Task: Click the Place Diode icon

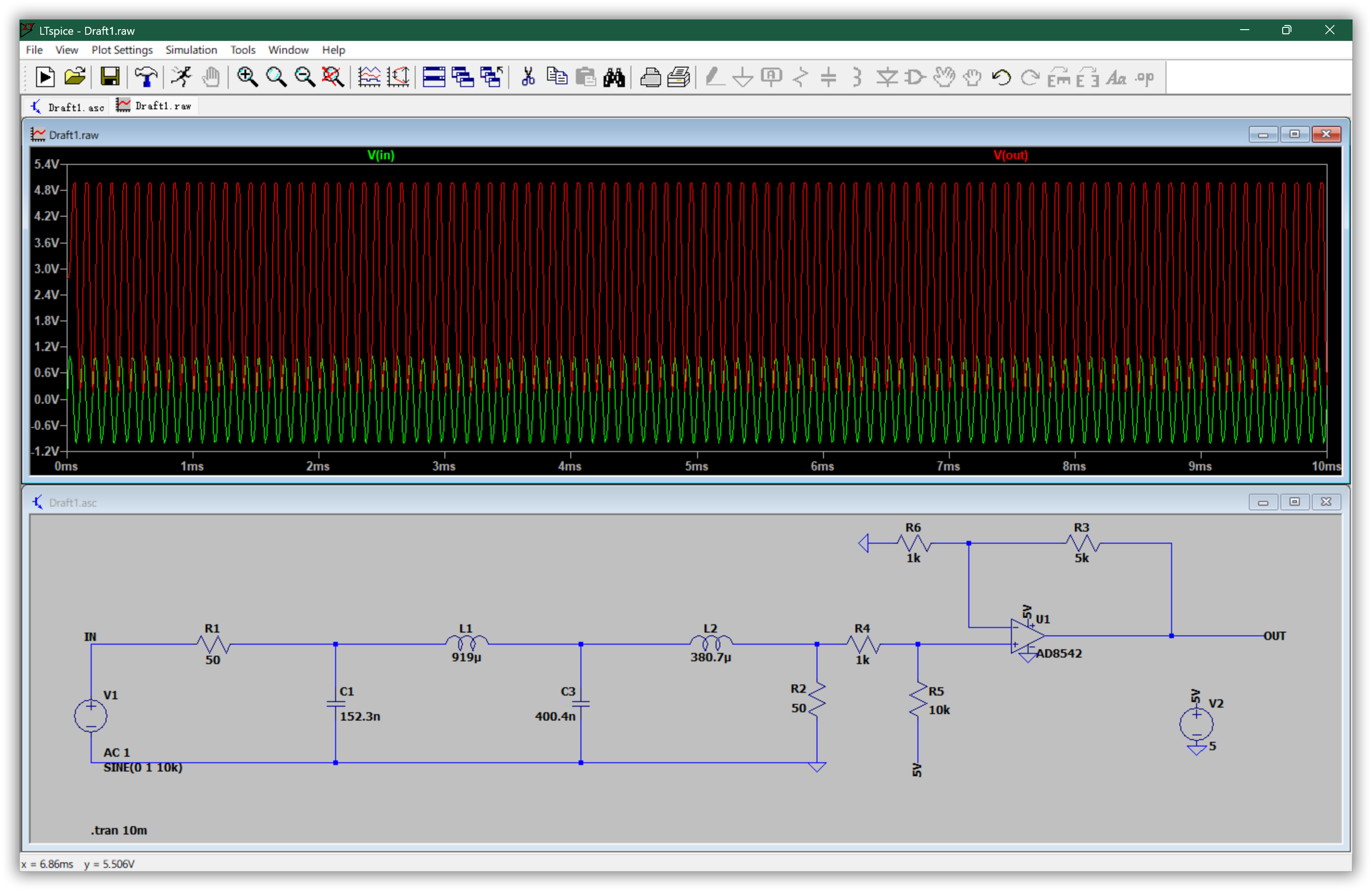Action: pos(886,77)
